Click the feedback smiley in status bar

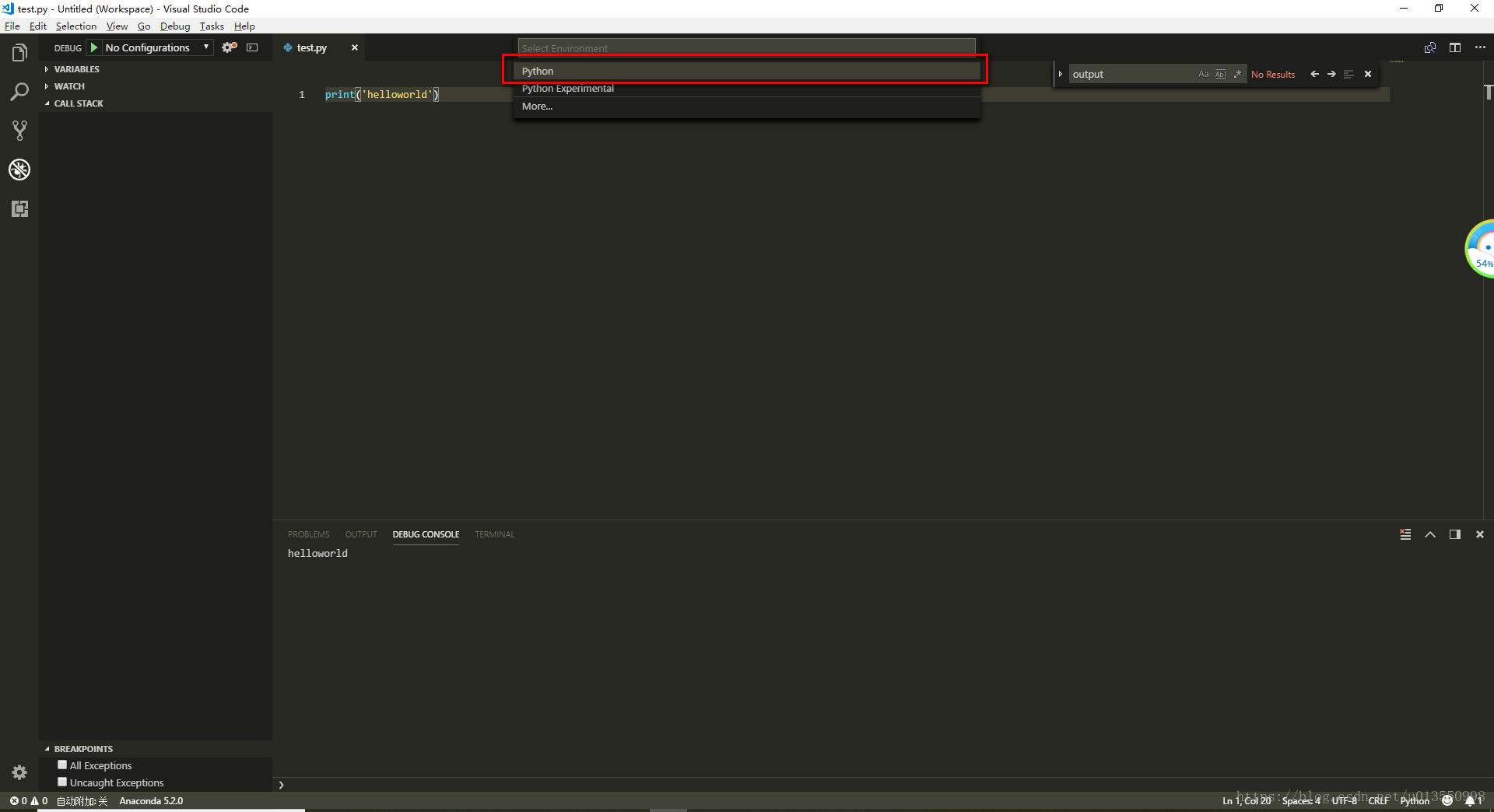coord(1447,800)
